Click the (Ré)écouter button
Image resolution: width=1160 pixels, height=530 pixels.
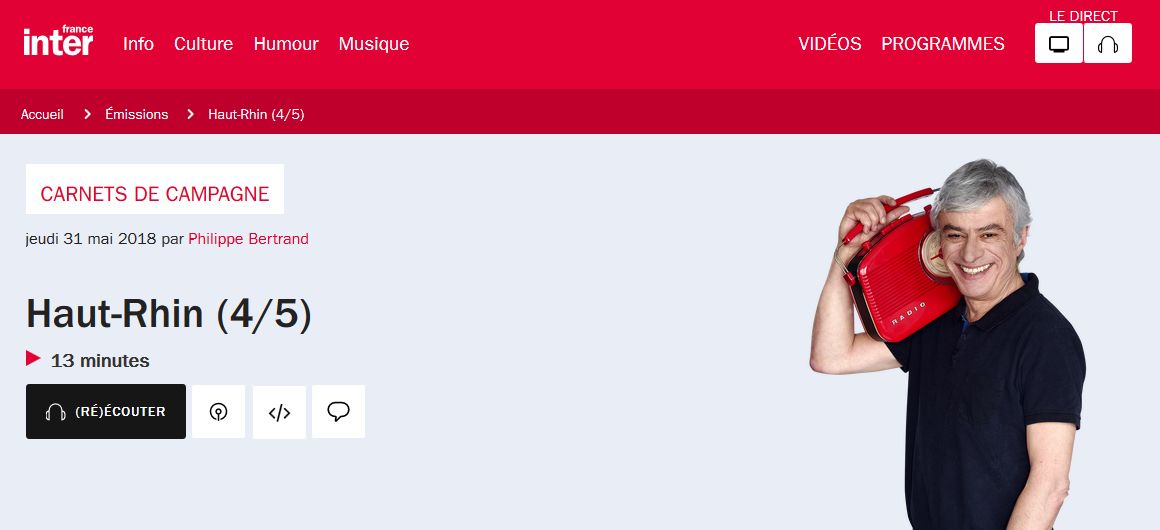(x=106, y=412)
